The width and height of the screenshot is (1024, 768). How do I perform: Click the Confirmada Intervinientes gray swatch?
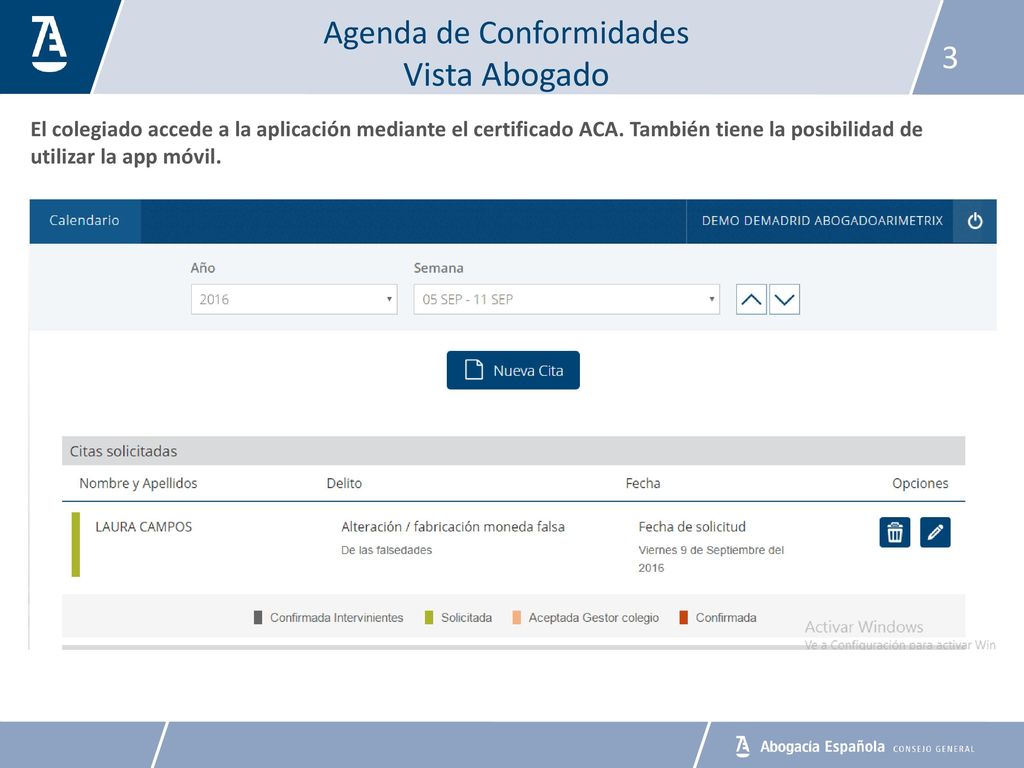(x=258, y=618)
